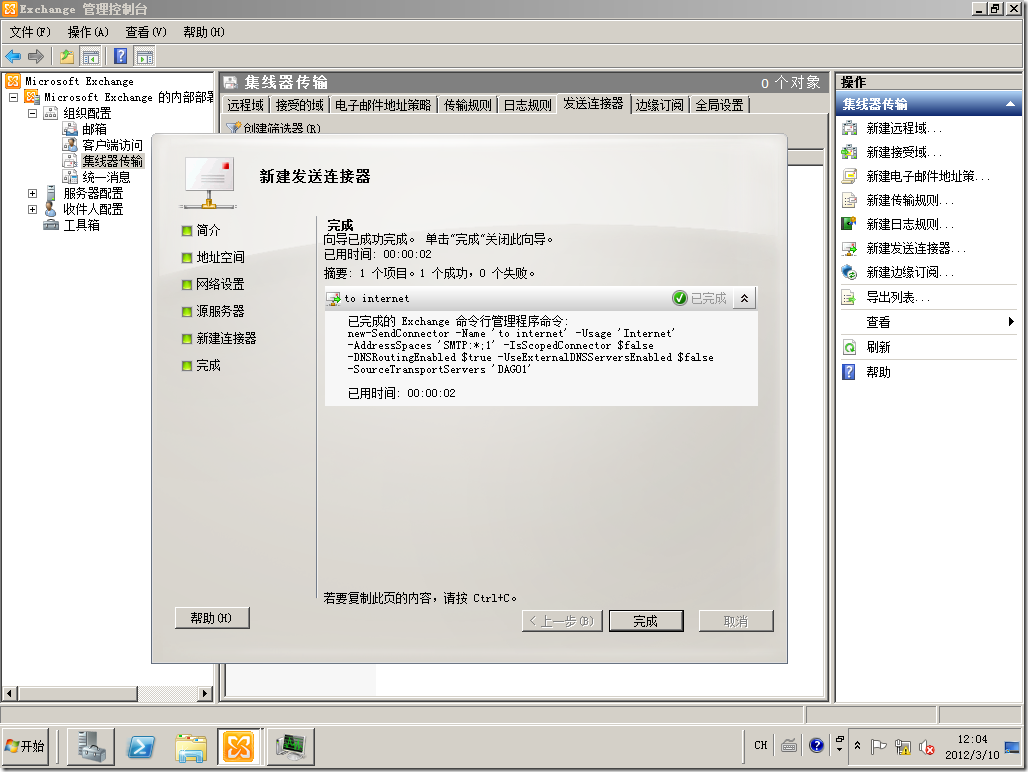The width and height of the screenshot is (1028, 772).
Task: Click the 完成 button to close wizard
Action: [645, 620]
